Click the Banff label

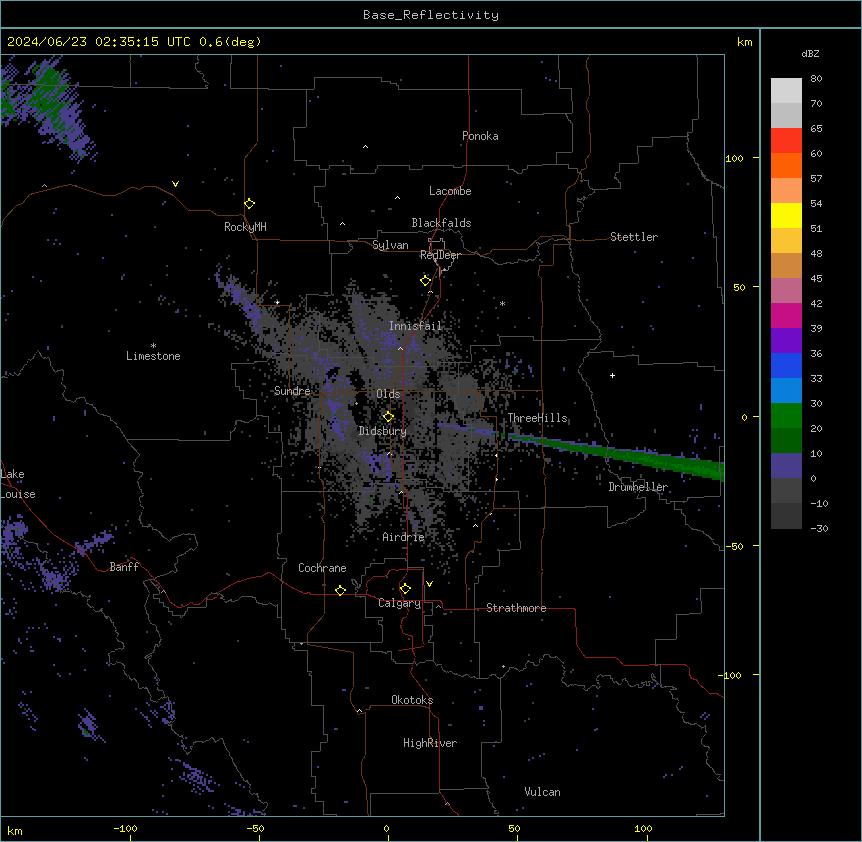[x=124, y=567]
